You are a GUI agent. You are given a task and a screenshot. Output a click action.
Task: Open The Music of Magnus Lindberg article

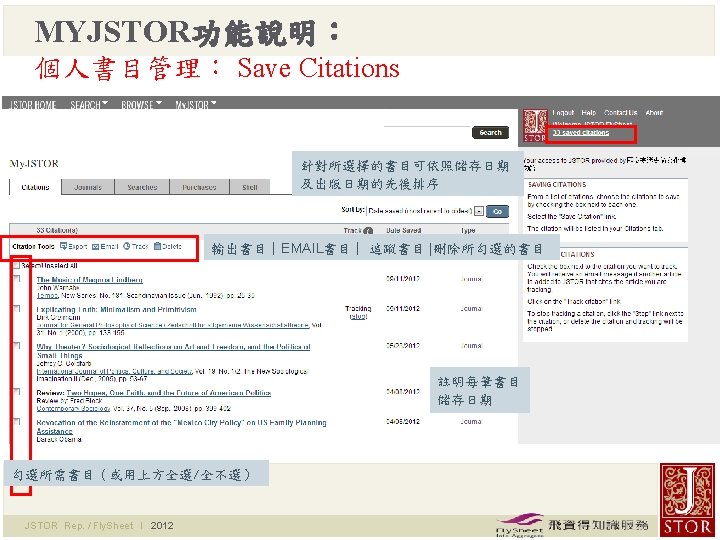point(90,280)
